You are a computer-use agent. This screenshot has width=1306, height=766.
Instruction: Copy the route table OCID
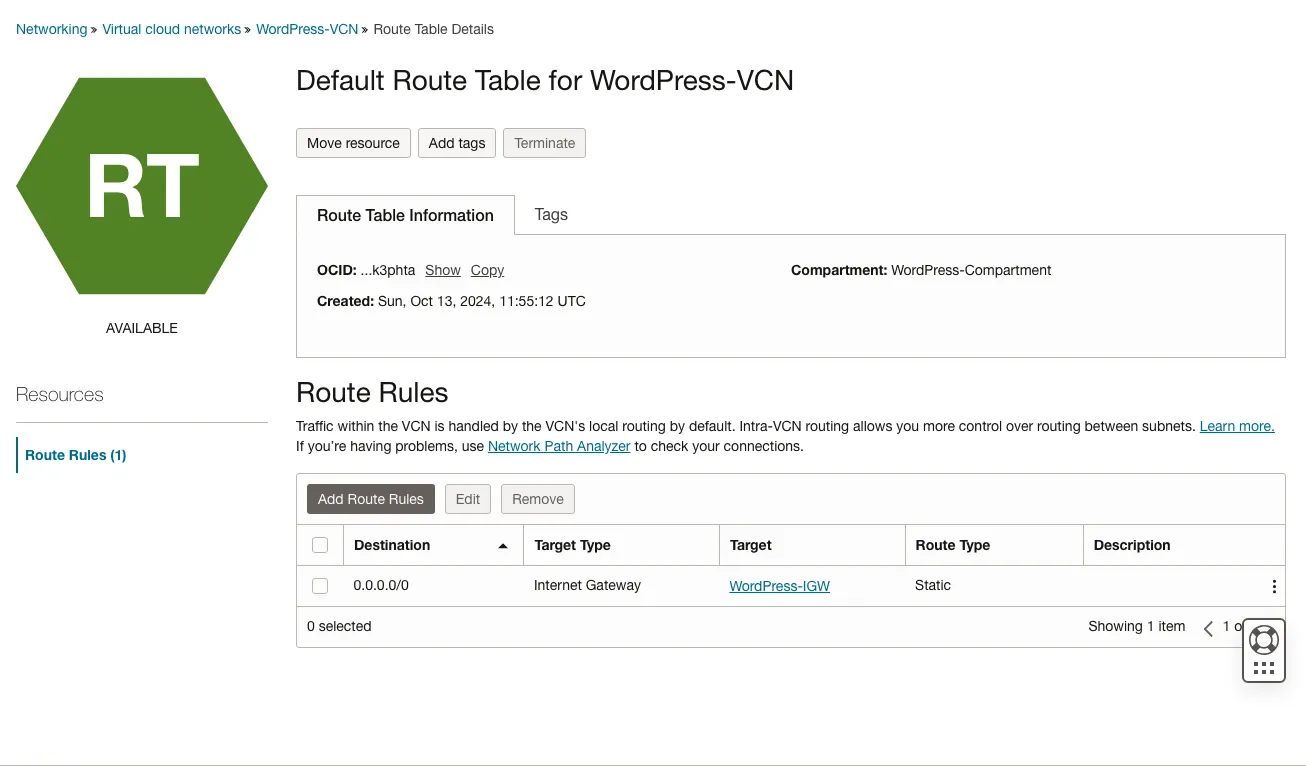coord(487,270)
